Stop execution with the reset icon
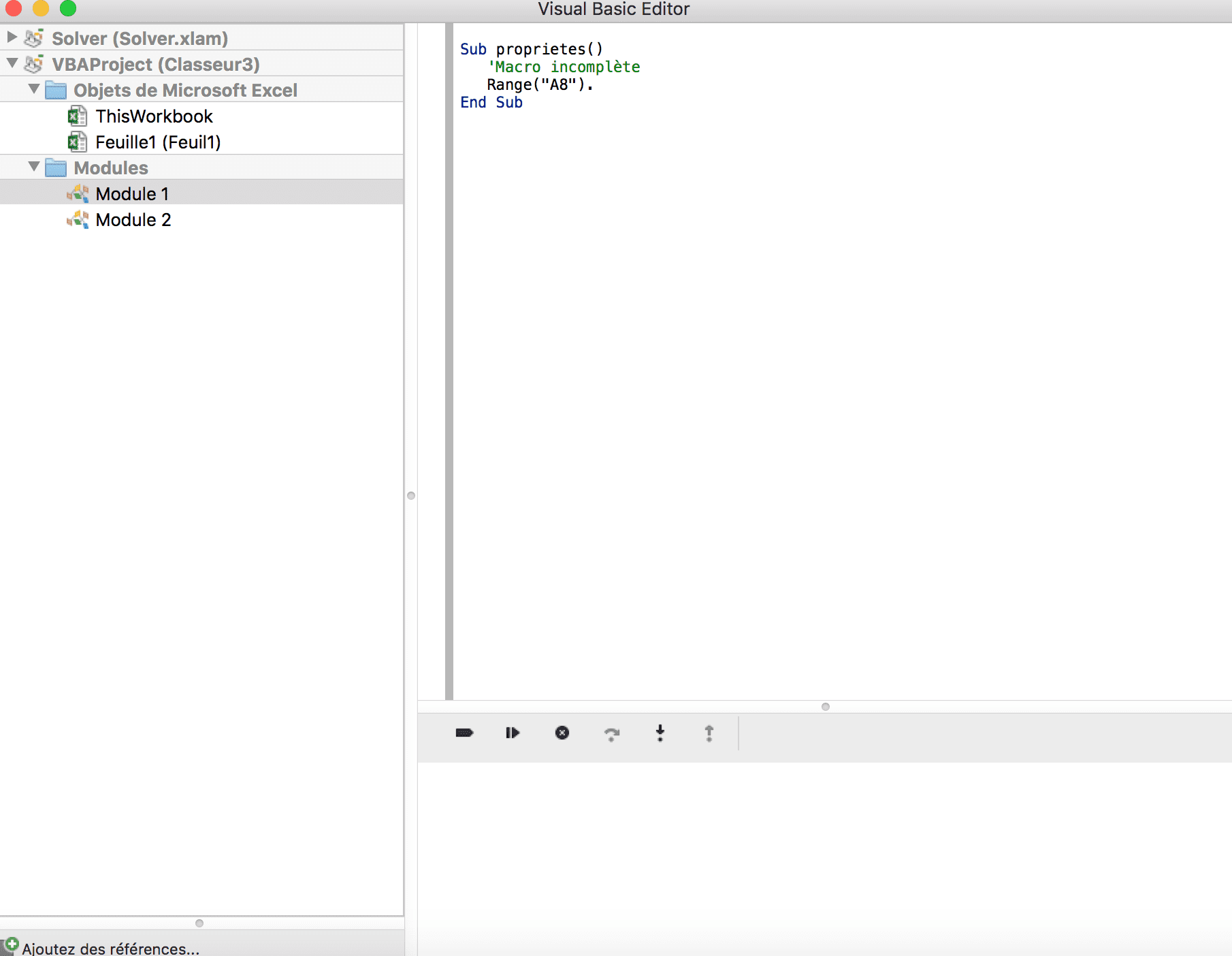Image resolution: width=1232 pixels, height=956 pixels. 562,733
